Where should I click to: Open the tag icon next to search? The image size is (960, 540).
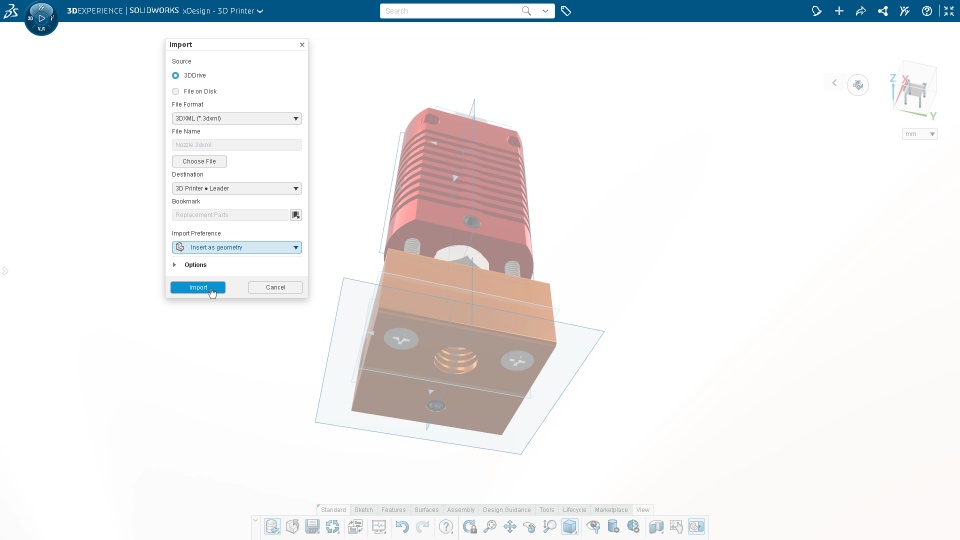tap(566, 11)
